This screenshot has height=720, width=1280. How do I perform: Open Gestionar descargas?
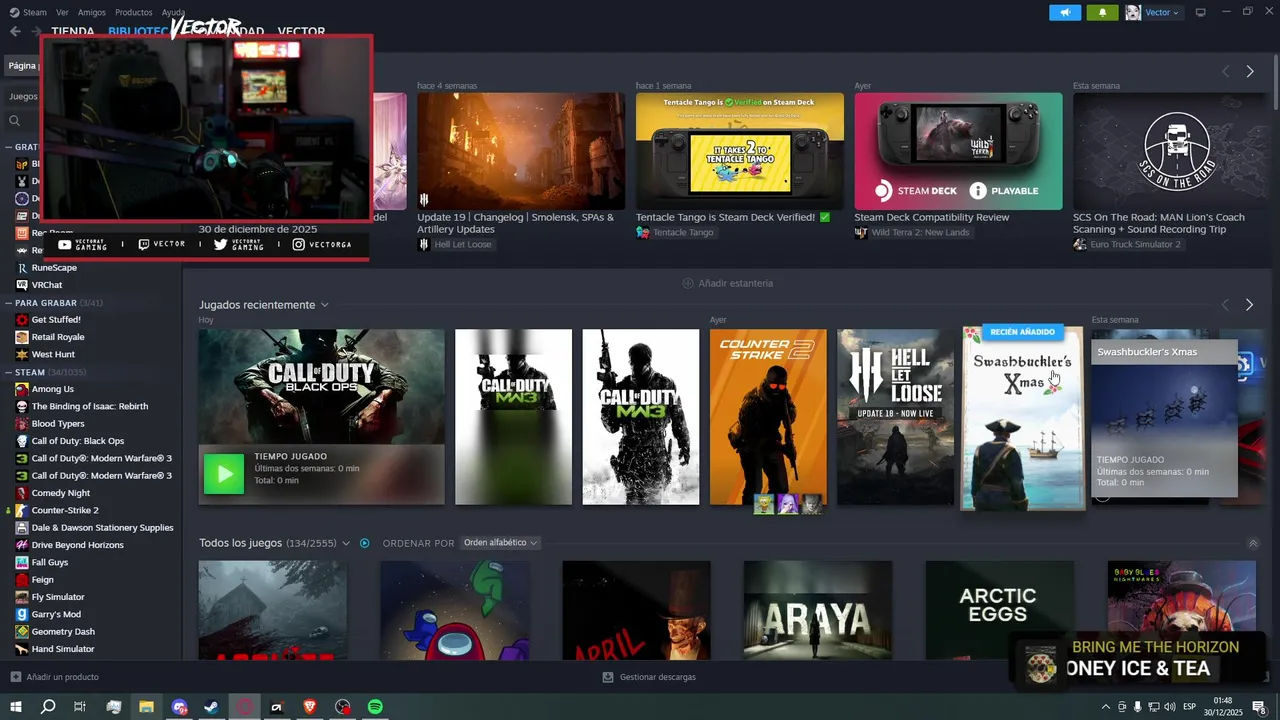[649, 677]
